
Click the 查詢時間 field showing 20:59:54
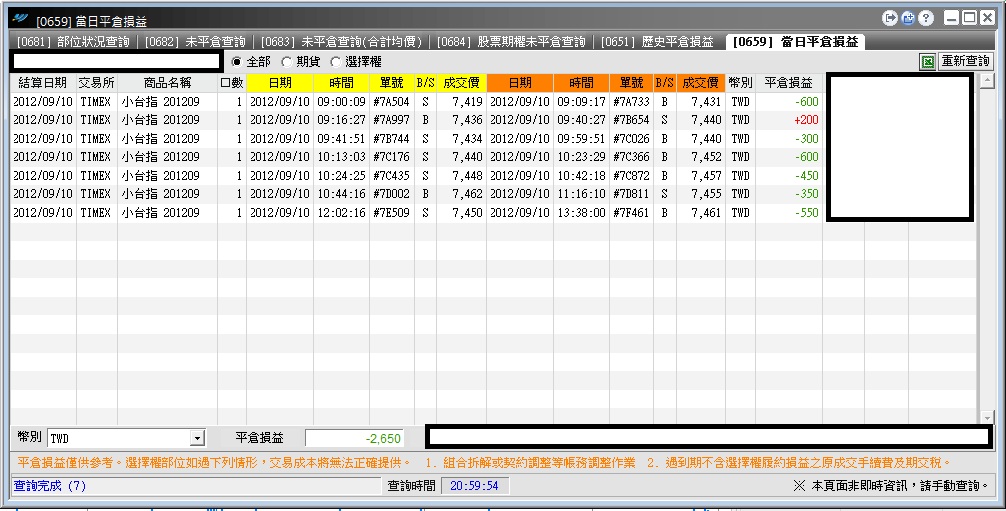pos(475,486)
